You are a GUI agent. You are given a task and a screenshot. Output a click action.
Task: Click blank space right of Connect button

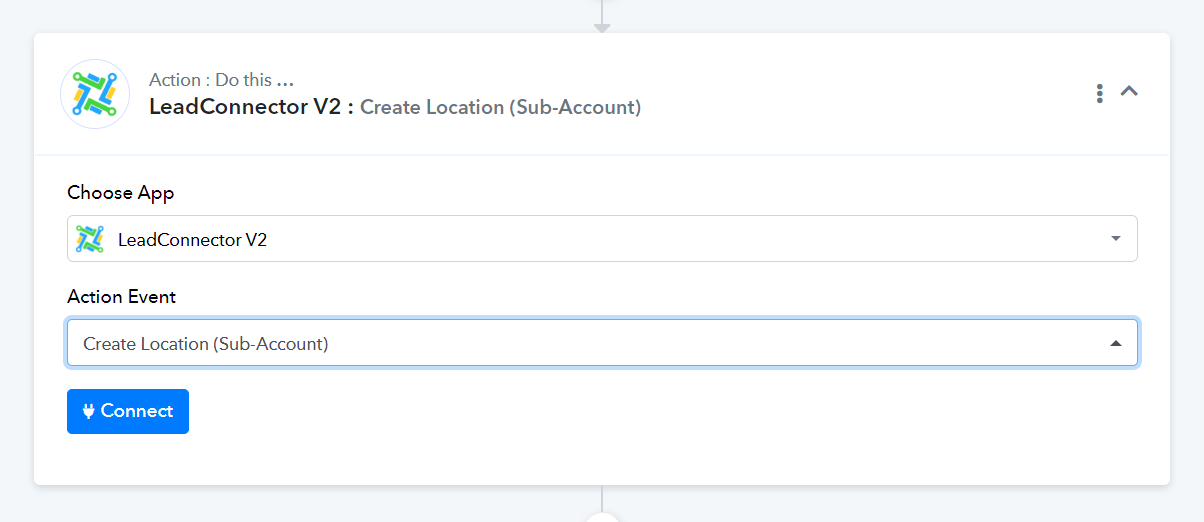tap(660, 412)
